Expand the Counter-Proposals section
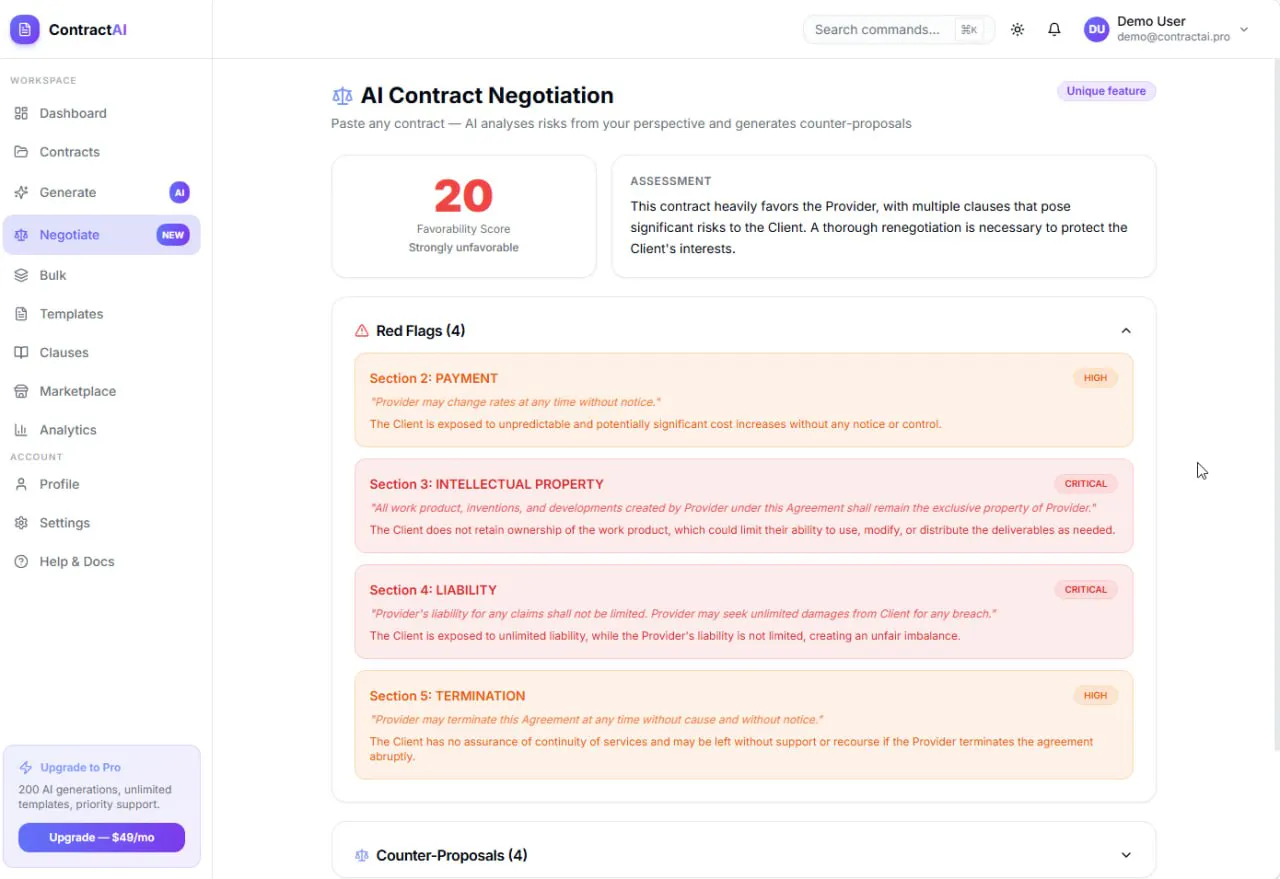This screenshot has height=879, width=1280. (x=1126, y=855)
